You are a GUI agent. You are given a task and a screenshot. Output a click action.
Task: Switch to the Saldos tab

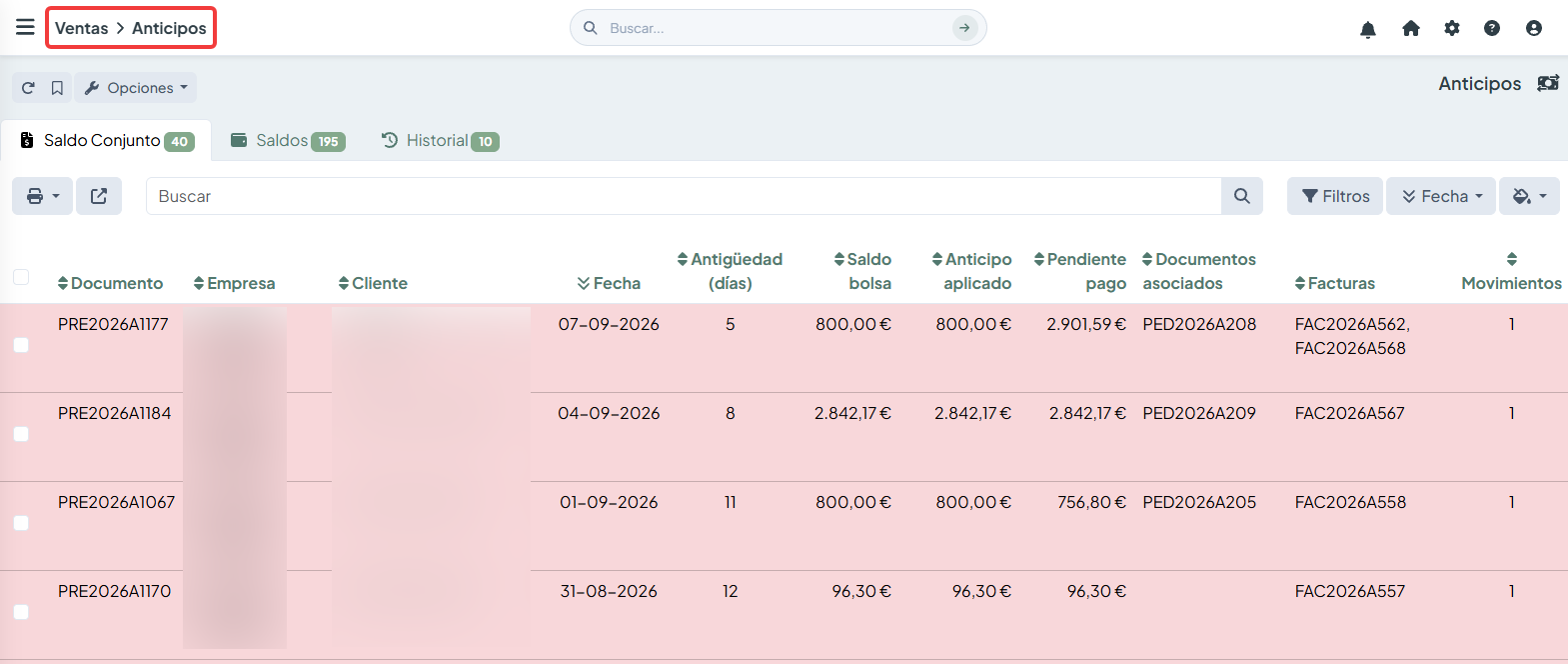tap(287, 141)
